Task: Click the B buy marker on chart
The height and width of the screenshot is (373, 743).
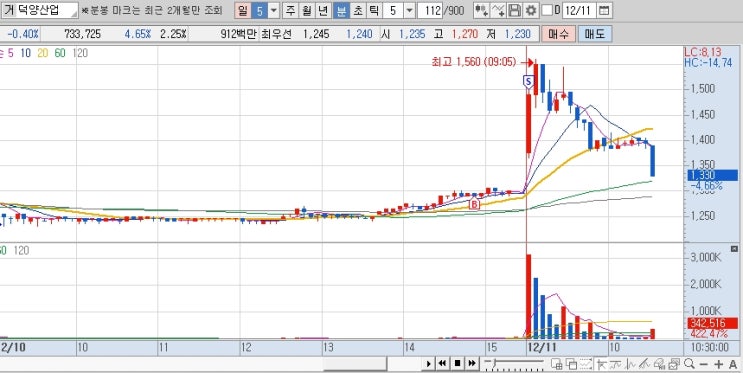Action: click(474, 204)
